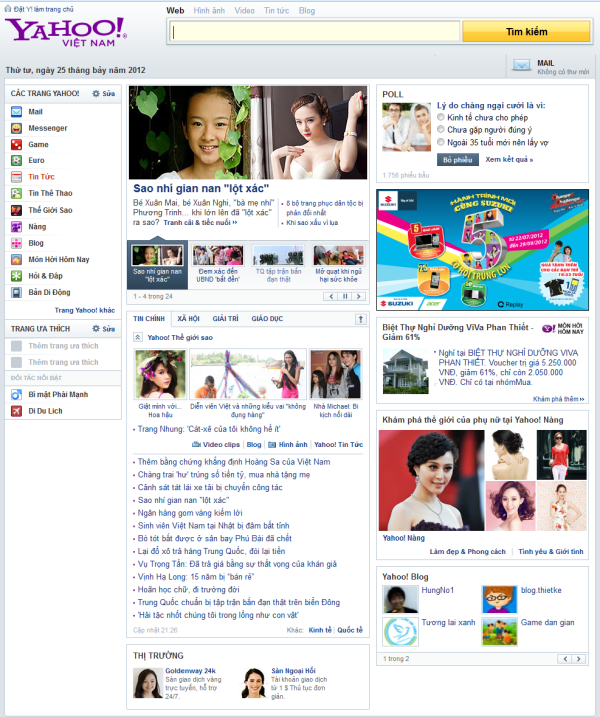
Task: Open the Tin Tức news icon
Action: pos(16,177)
